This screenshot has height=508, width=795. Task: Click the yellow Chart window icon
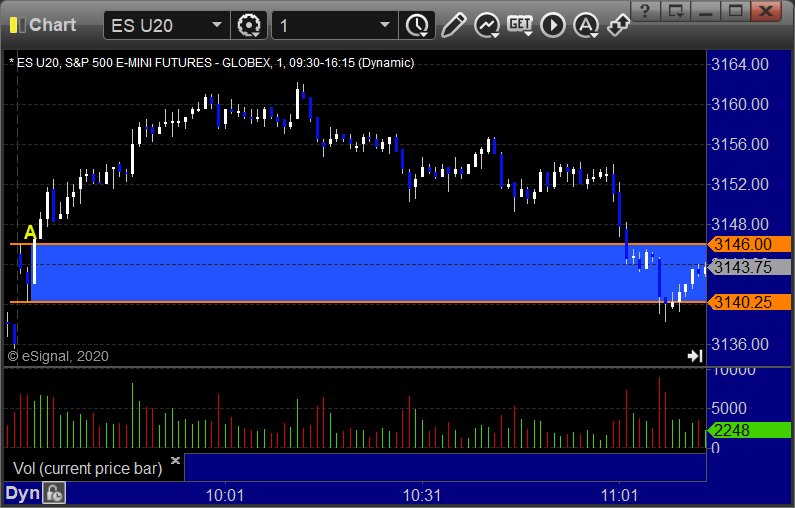[x=17, y=25]
